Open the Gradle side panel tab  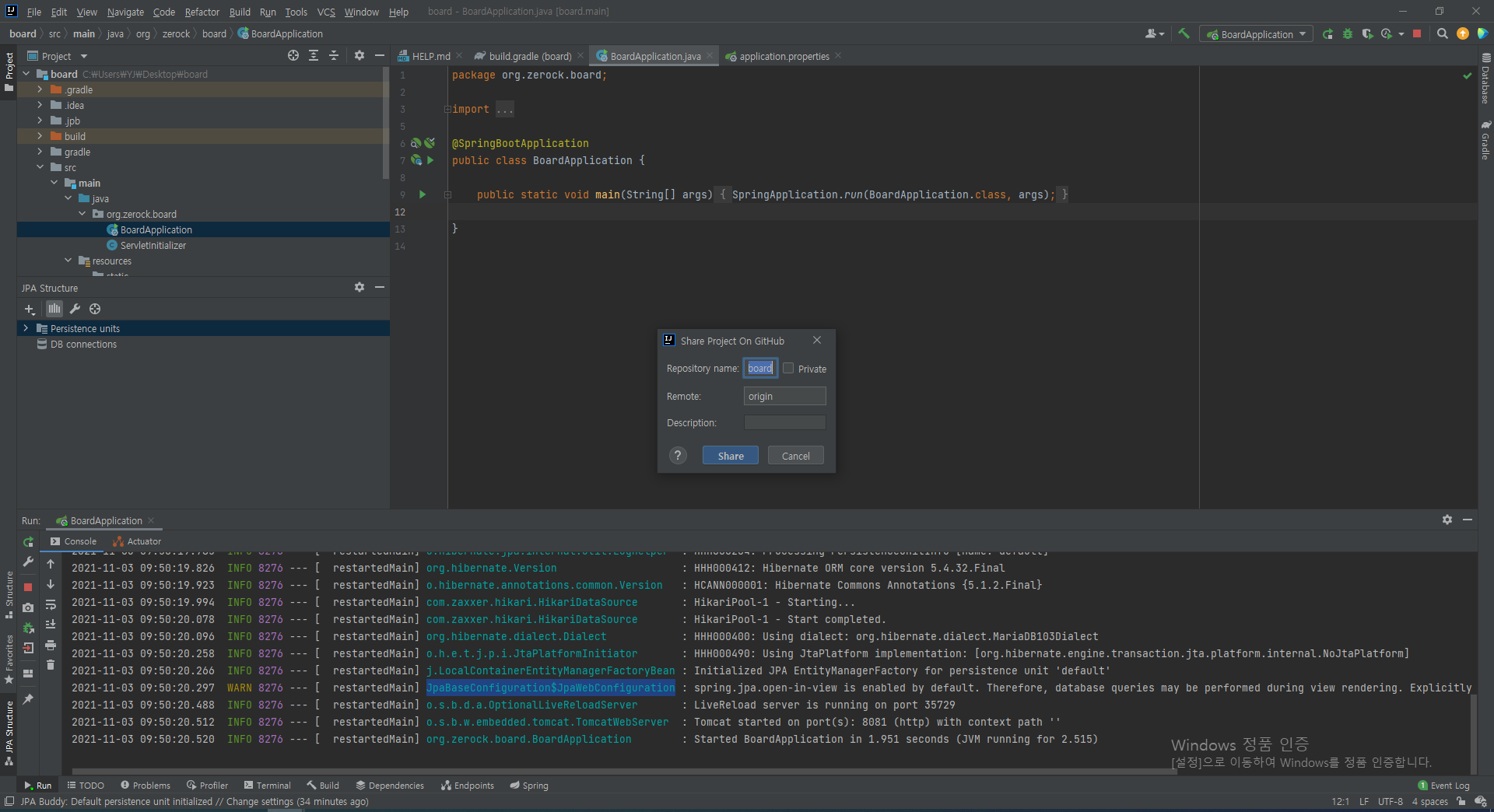tap(1485, 140)
